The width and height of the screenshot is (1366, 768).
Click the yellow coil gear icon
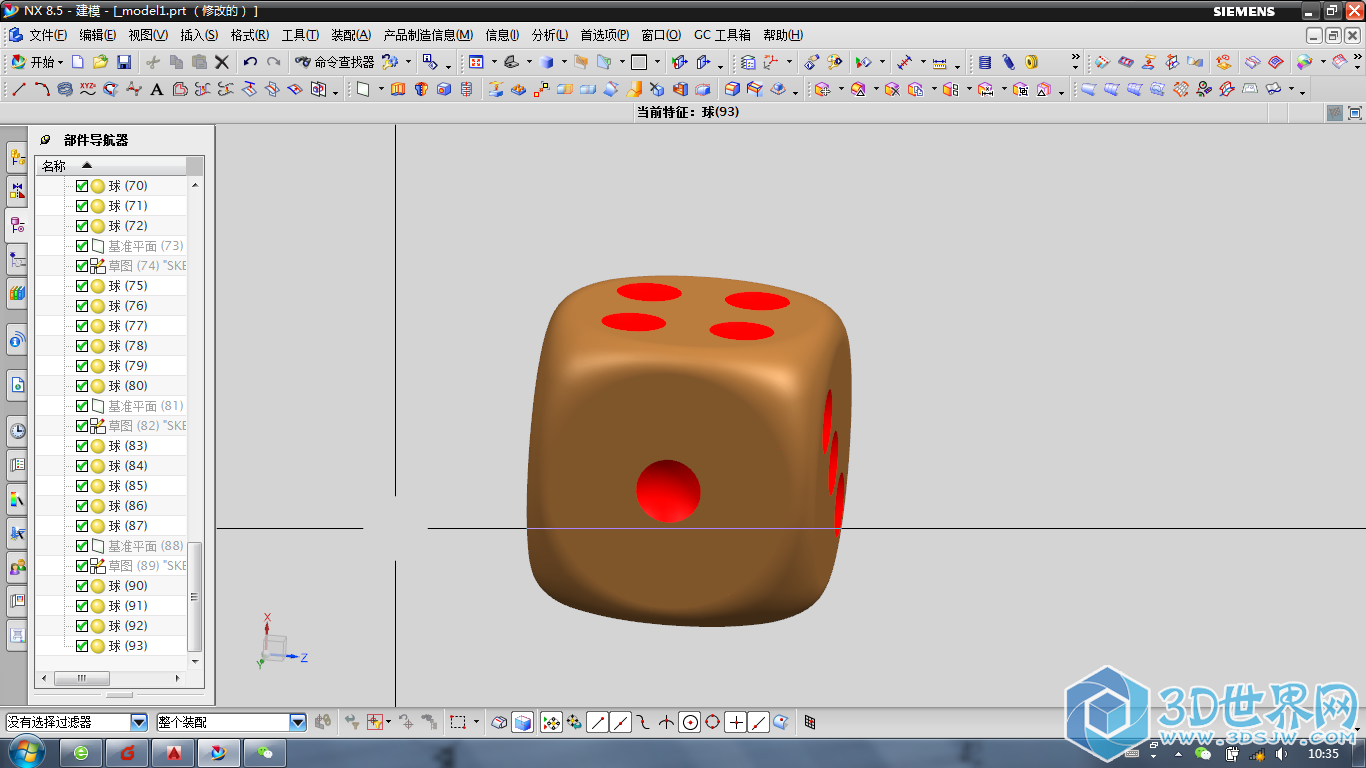click(x=1031, y=62)
